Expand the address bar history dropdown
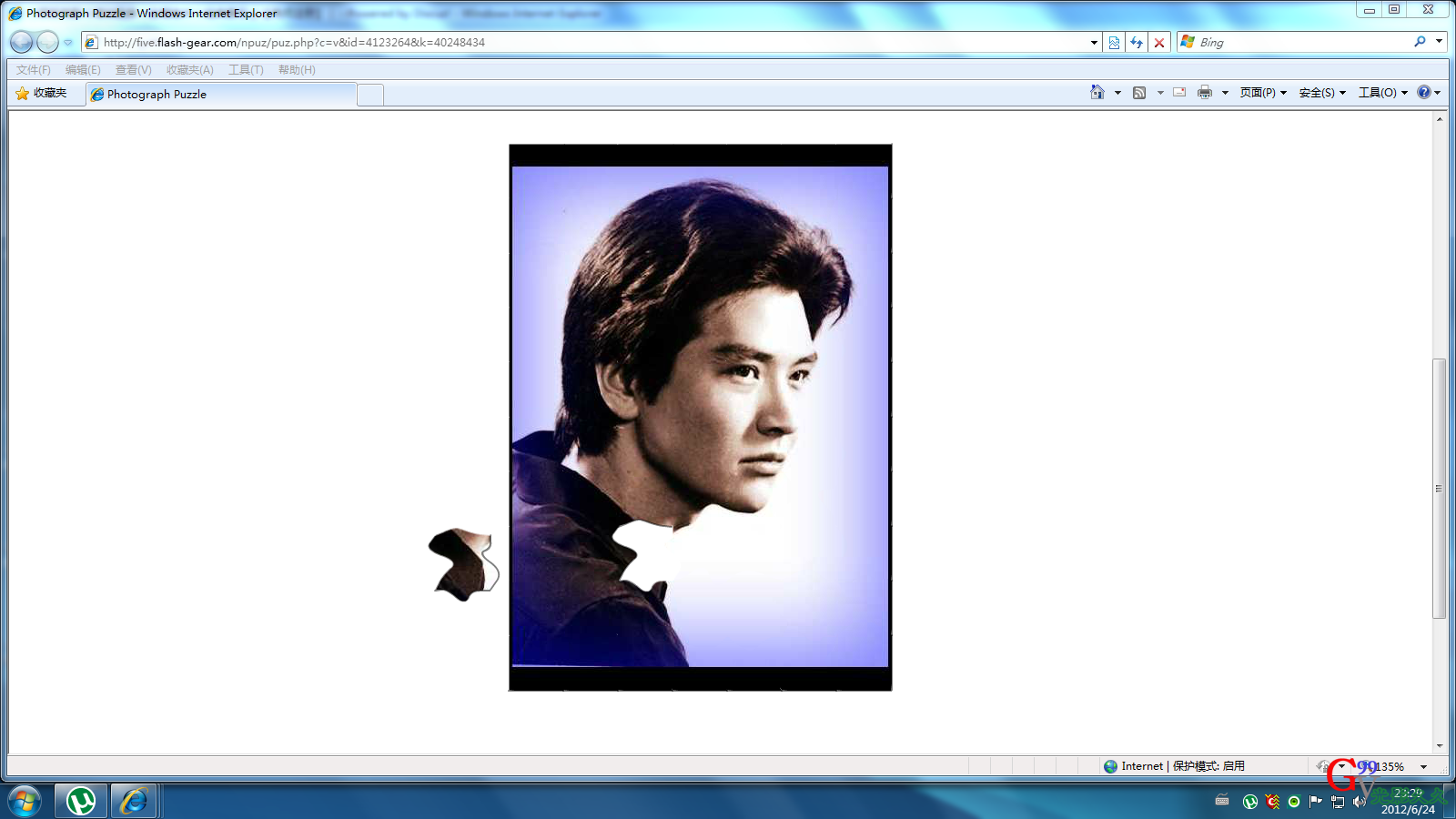The height and width of the screenshot is (819, 1456). [x=1094, y=43]
